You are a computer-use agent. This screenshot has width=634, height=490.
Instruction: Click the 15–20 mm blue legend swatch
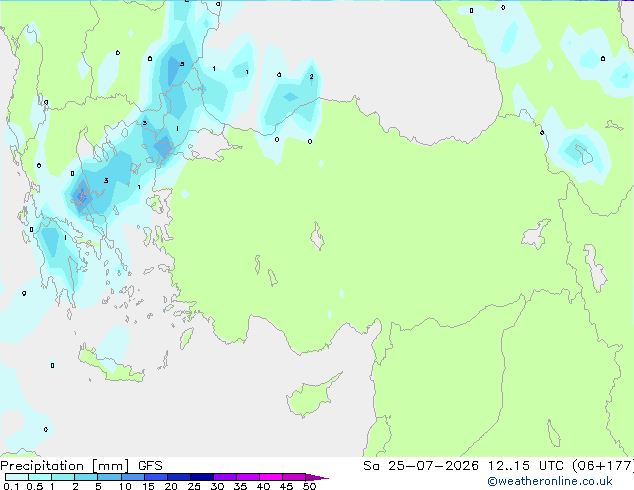pos(156,477)
